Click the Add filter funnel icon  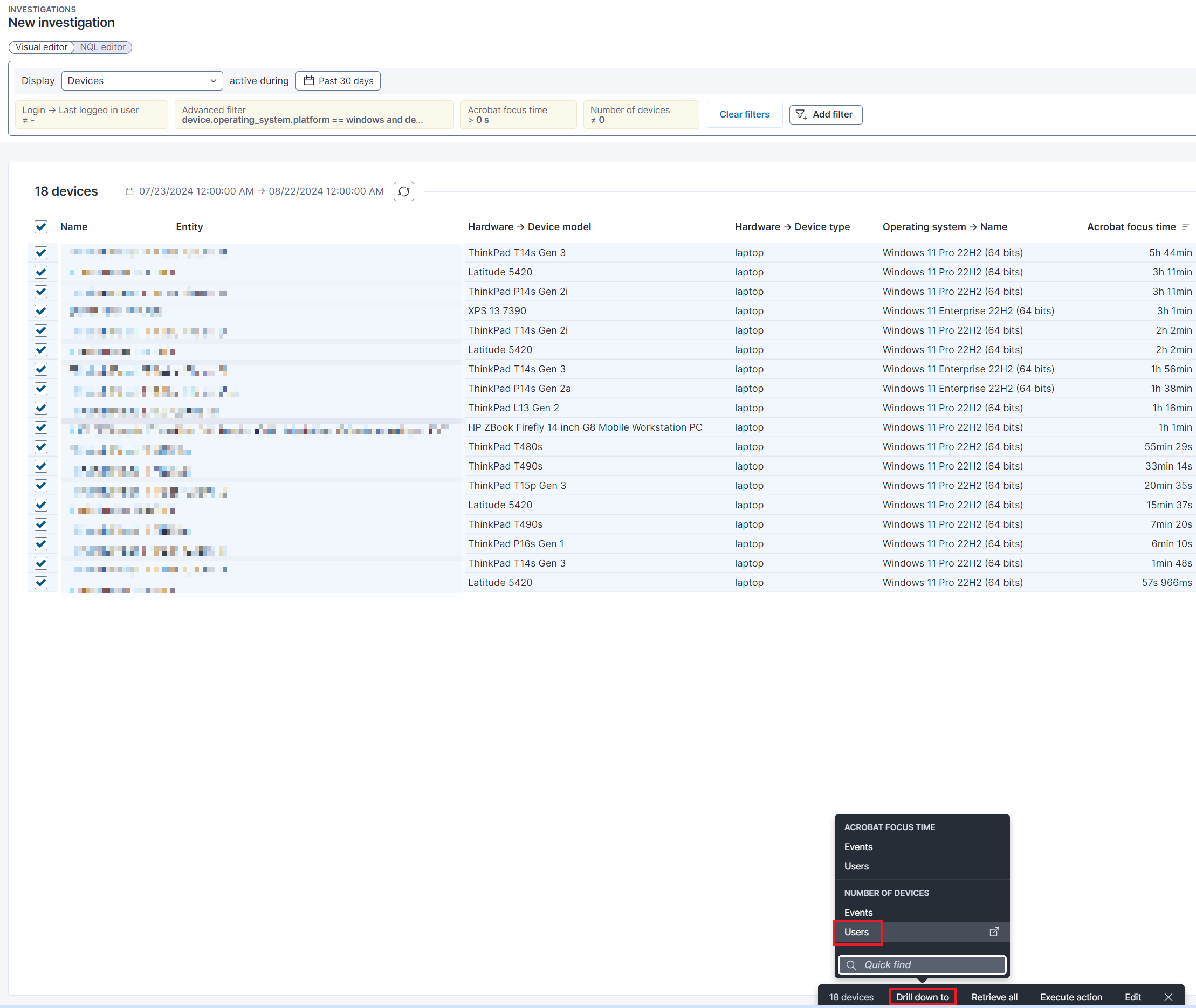tap(801, 114)
